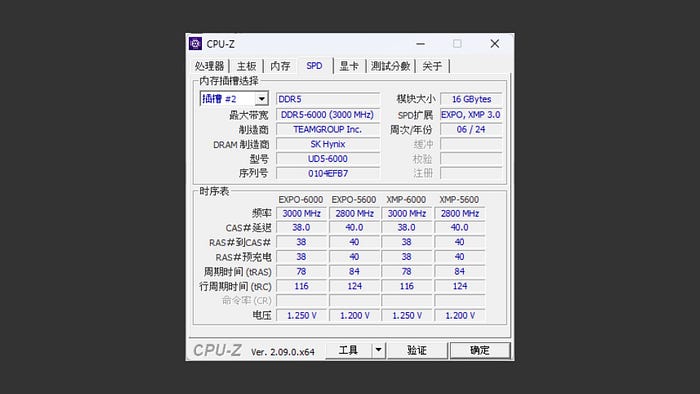This screenshot has height=394, width=700.
Task: Click the 工具 button
Action: coord(348,350)
